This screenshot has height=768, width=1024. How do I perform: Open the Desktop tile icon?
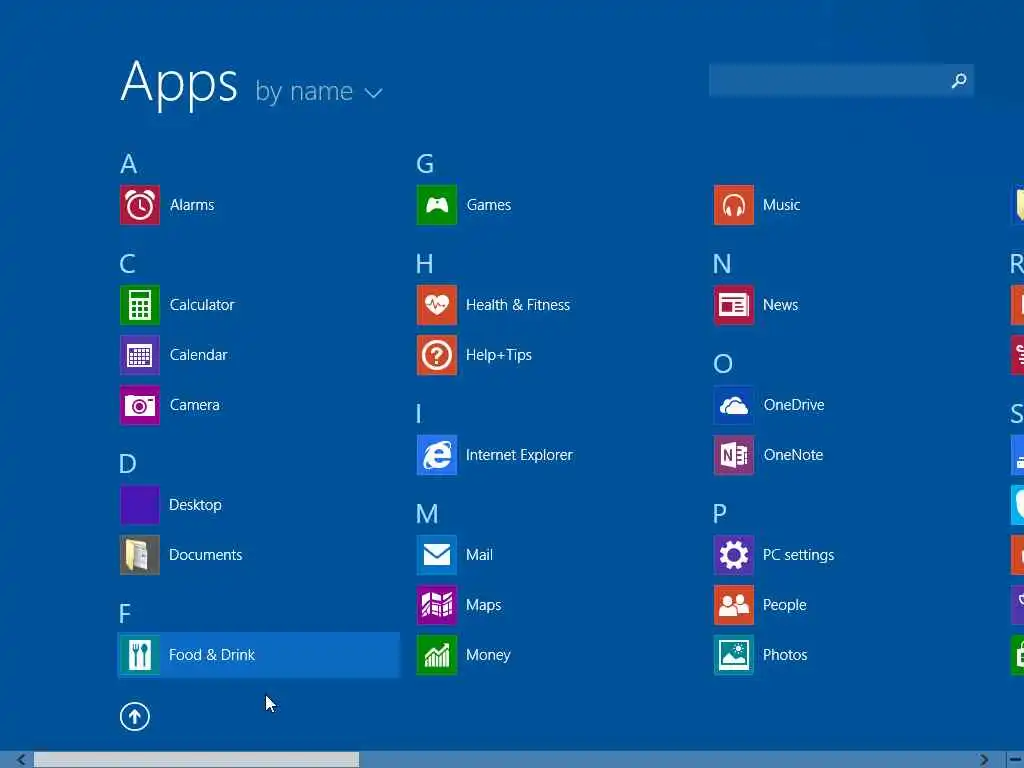coord(140,505)
